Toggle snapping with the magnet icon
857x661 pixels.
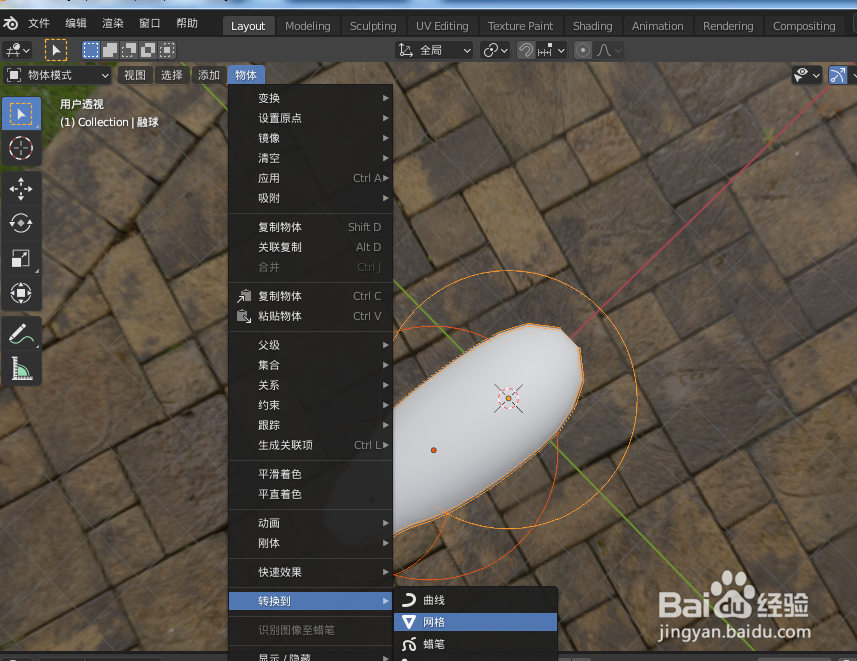pos(526,48)
